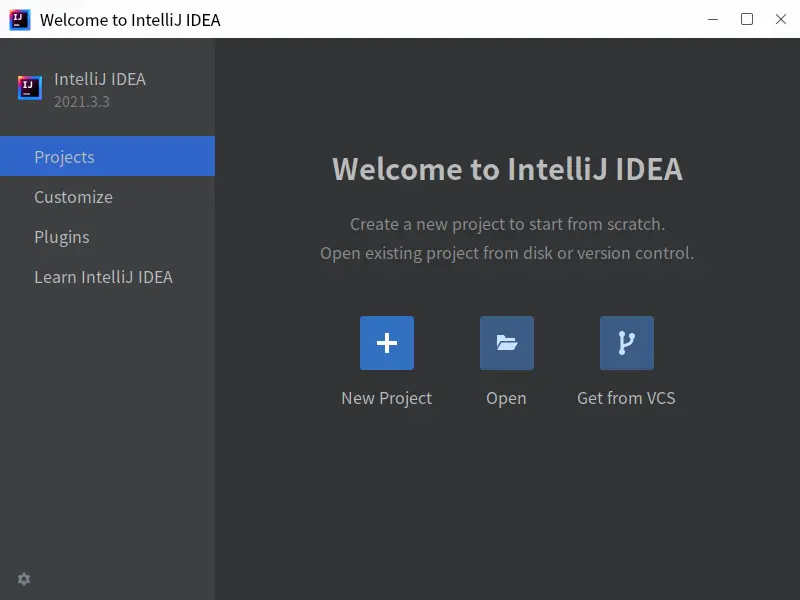Image resolution: width=800 pixels, height=600 pixels.
Task: Click the Open folder icon
Action: (507, 343)
